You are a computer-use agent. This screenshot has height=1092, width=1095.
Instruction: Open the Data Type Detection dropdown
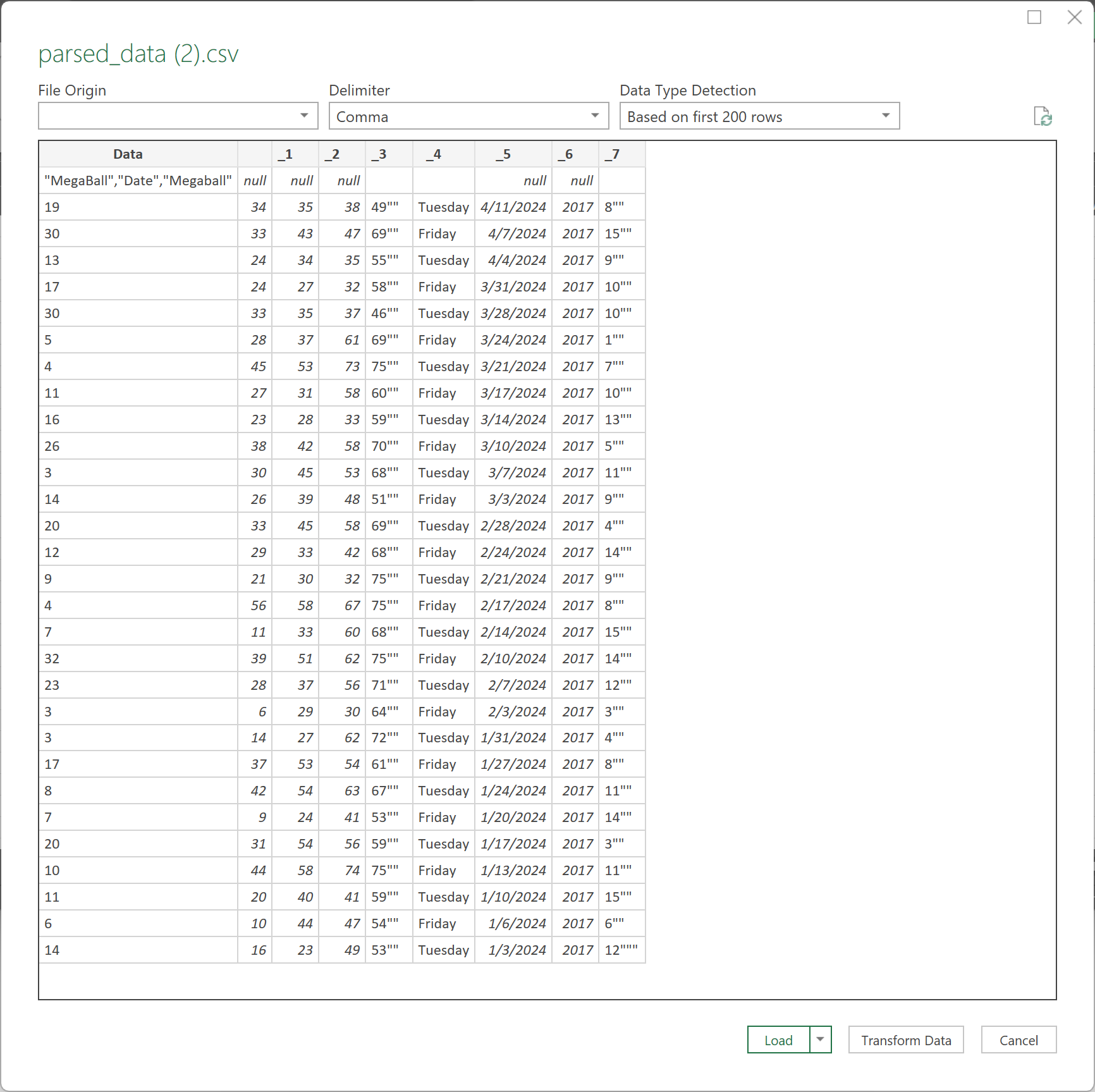coord(760,116)
